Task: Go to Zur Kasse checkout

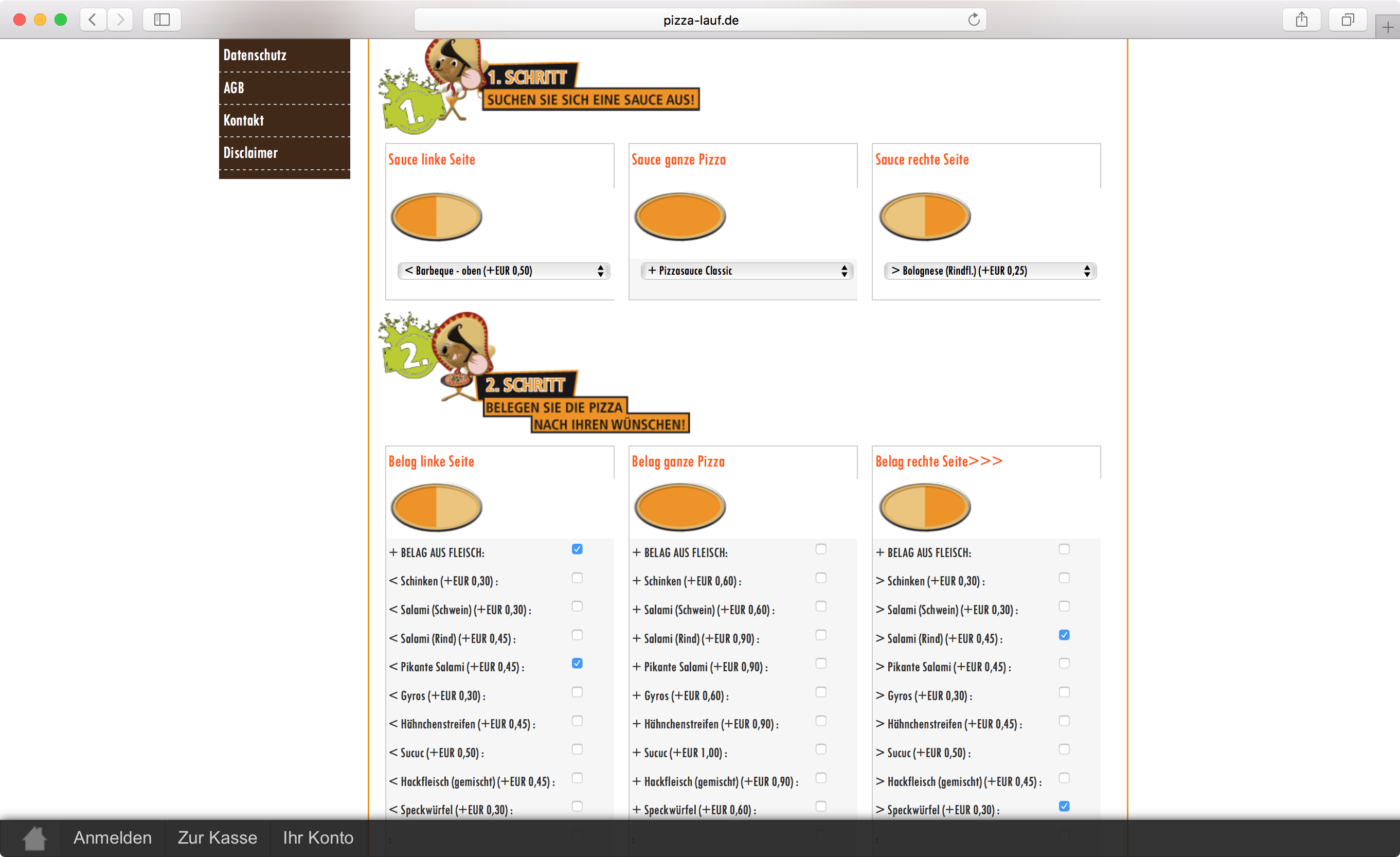Action: click(x=218, y=837)
